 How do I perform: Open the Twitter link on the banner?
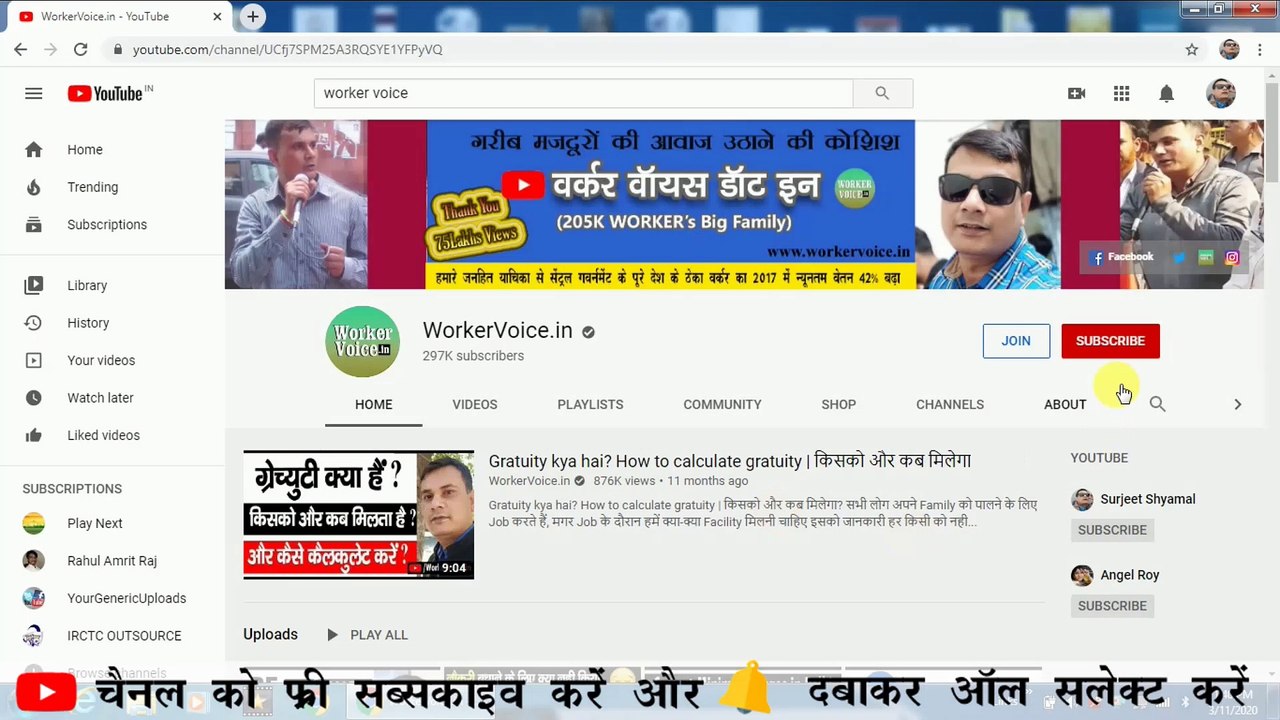pyautogui.click(x=1179, y=258)
